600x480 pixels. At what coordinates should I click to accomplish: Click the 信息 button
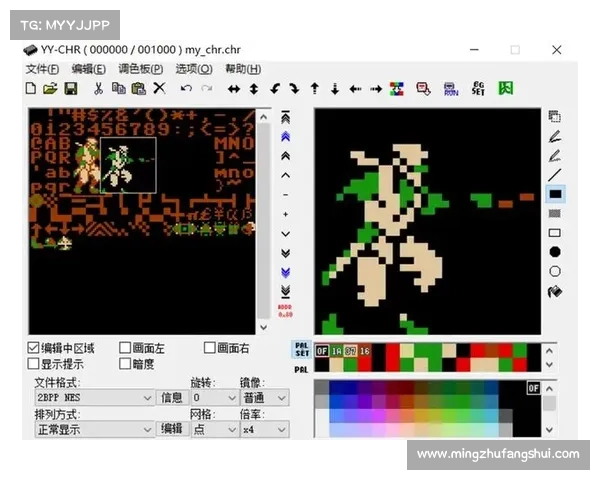click(172, 398)
